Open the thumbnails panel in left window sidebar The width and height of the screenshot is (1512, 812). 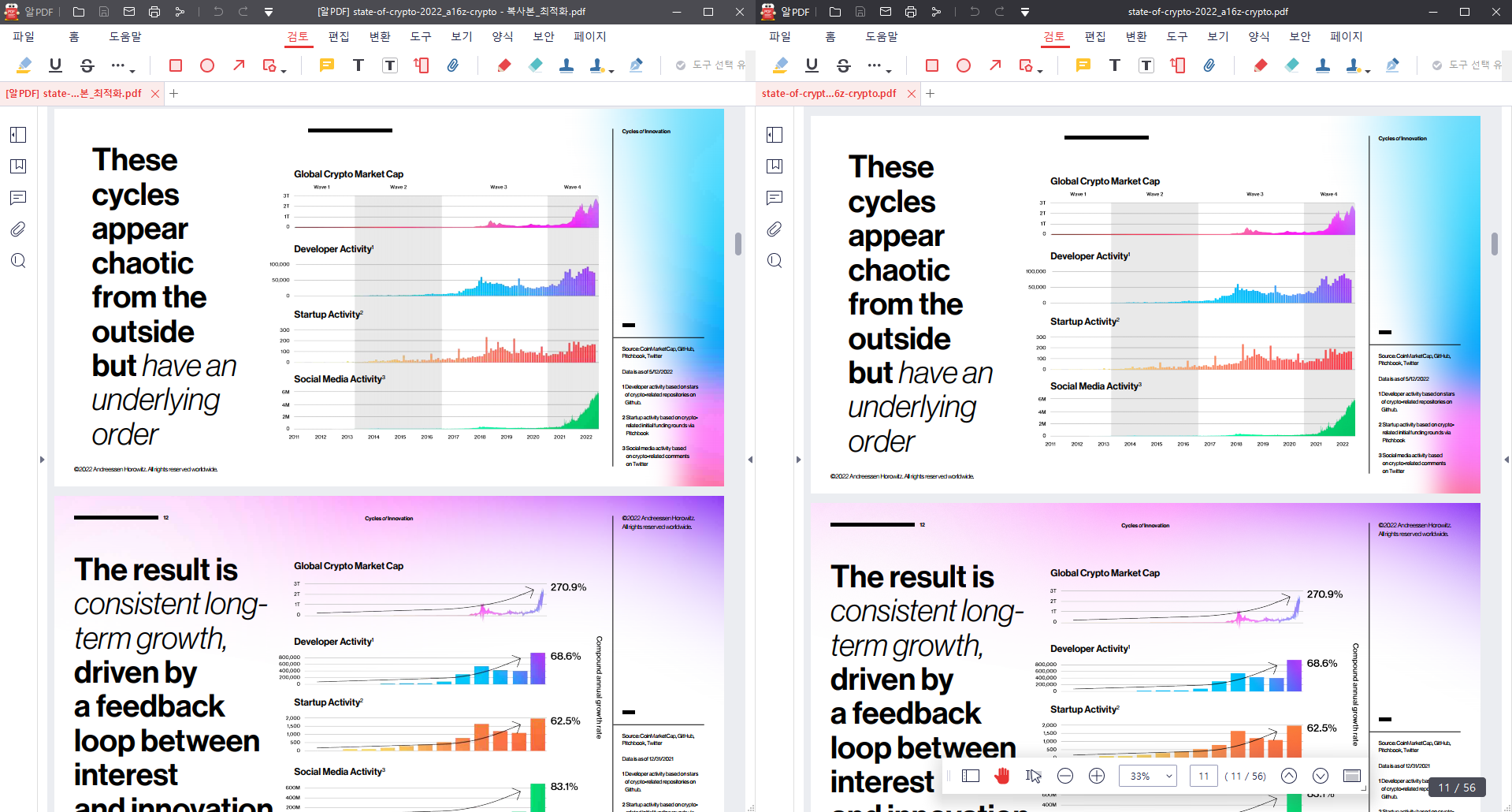(x=18, y=135)
